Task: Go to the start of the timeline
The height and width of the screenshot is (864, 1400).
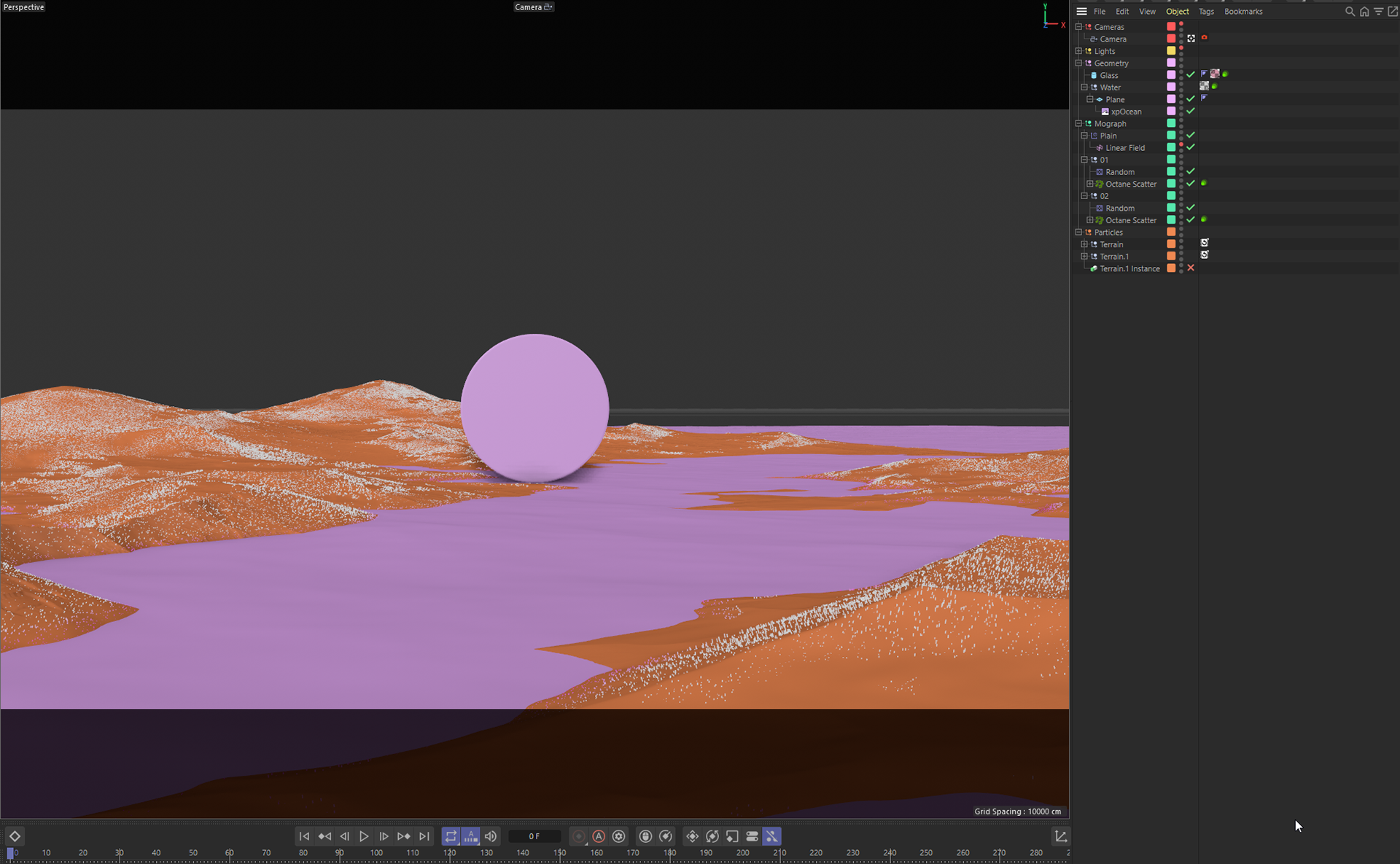Action: [304, 836]
